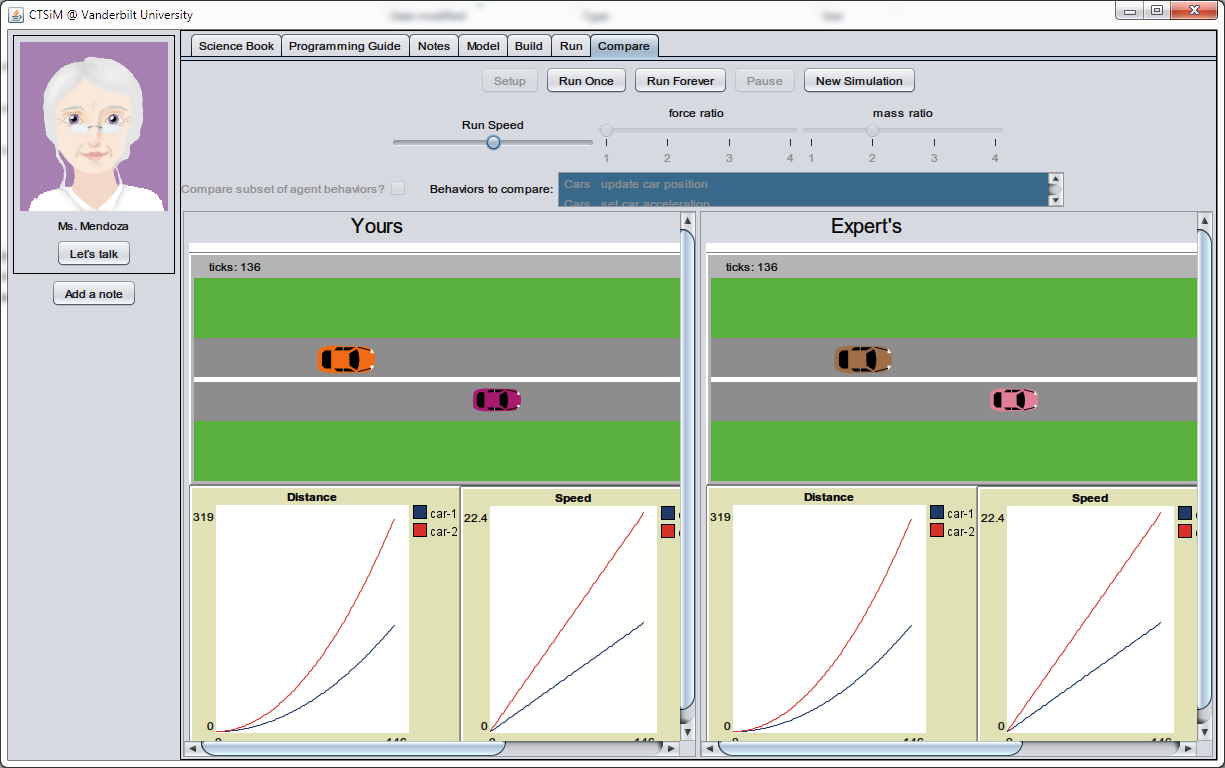The width and height of the screenshot is (1225, 768).
Task: Click the pink car in Expert's lane
Action: coord(1013,399)
